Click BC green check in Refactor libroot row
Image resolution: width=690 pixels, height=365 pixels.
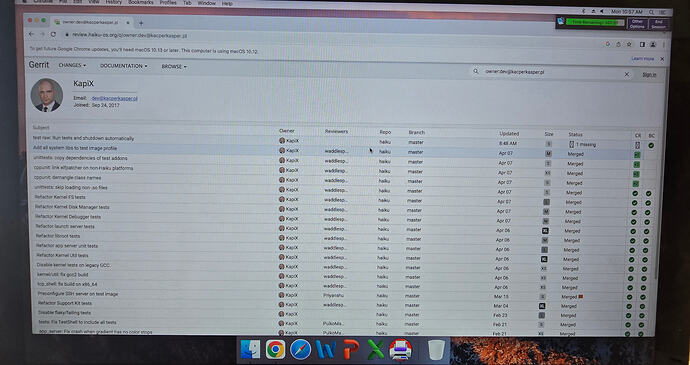coord(646,241)
